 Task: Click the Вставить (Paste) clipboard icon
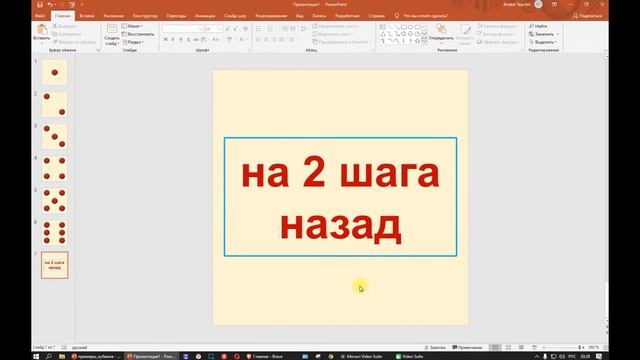pos(42,29)
